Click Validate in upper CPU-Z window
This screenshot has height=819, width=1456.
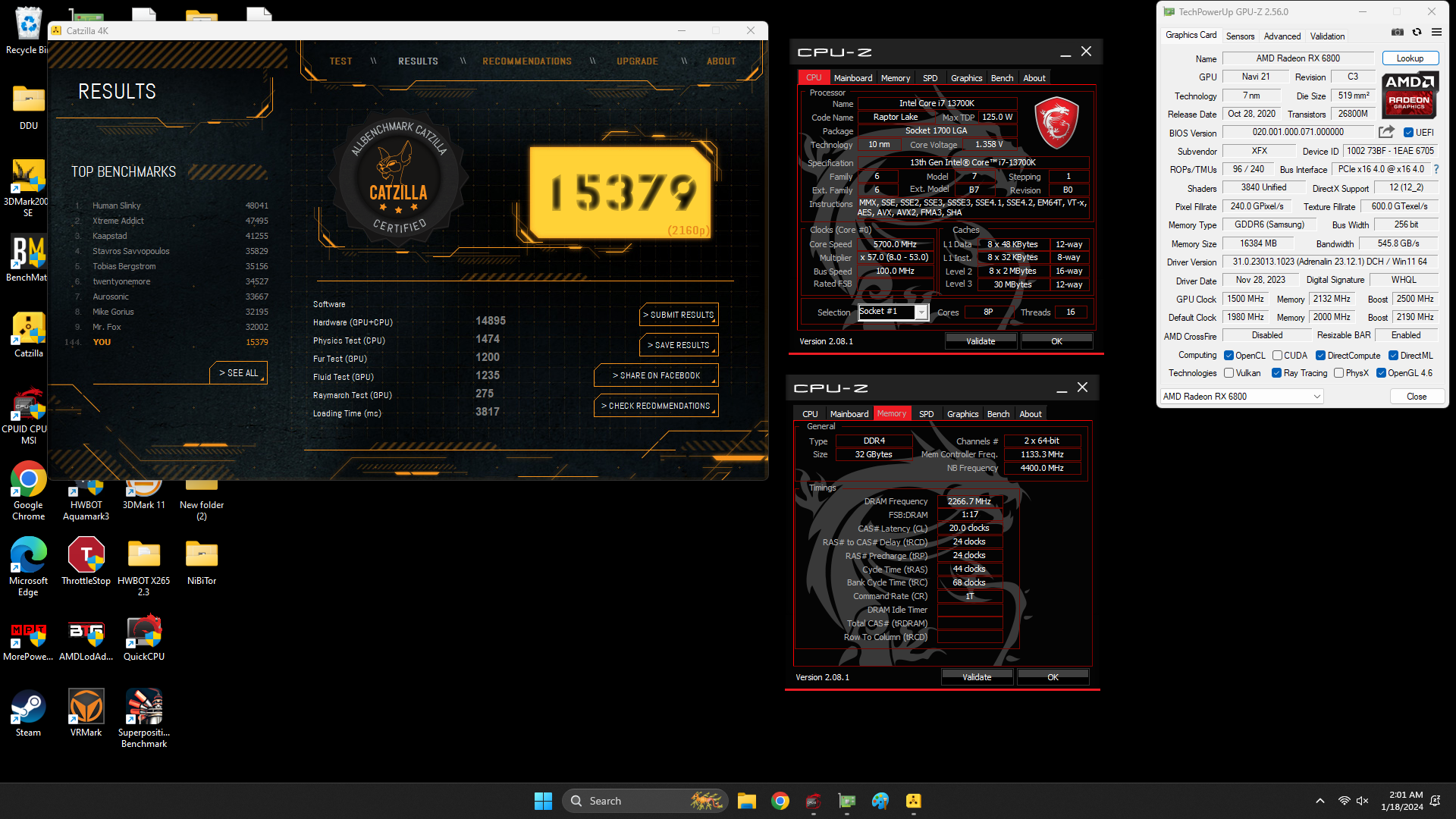[981, 341]
